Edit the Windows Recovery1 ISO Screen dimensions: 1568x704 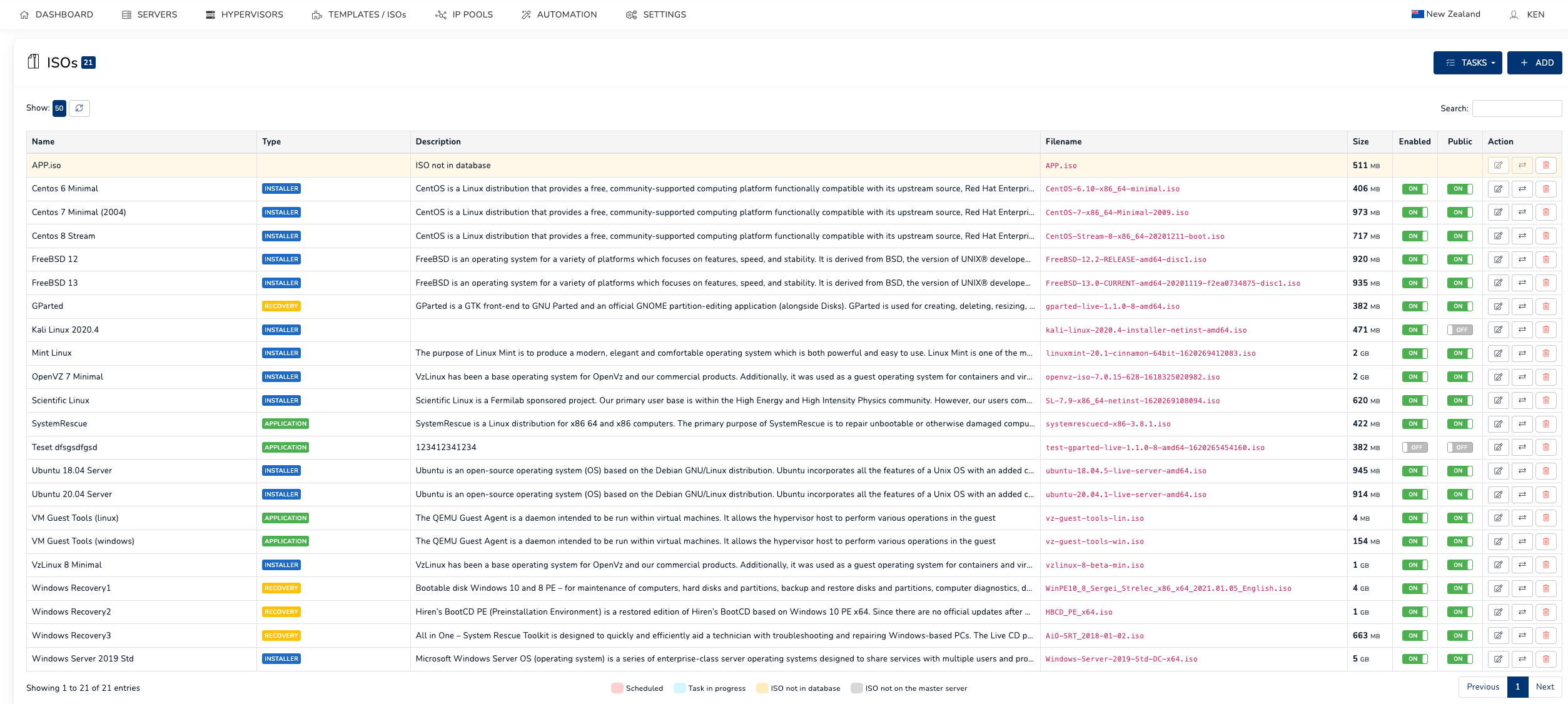(x=1498, y=588)
